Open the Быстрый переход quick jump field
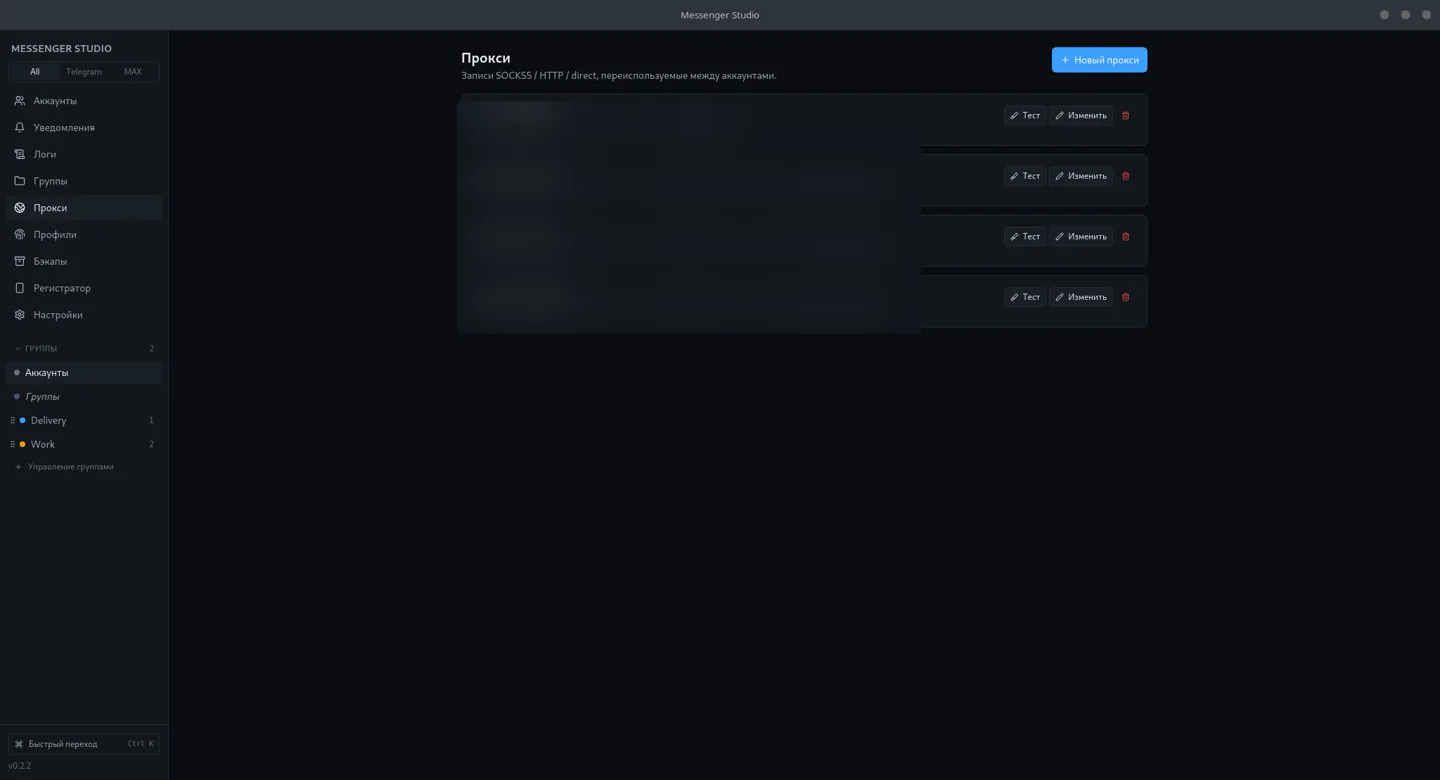1440x780 pixels. point(84,744)
